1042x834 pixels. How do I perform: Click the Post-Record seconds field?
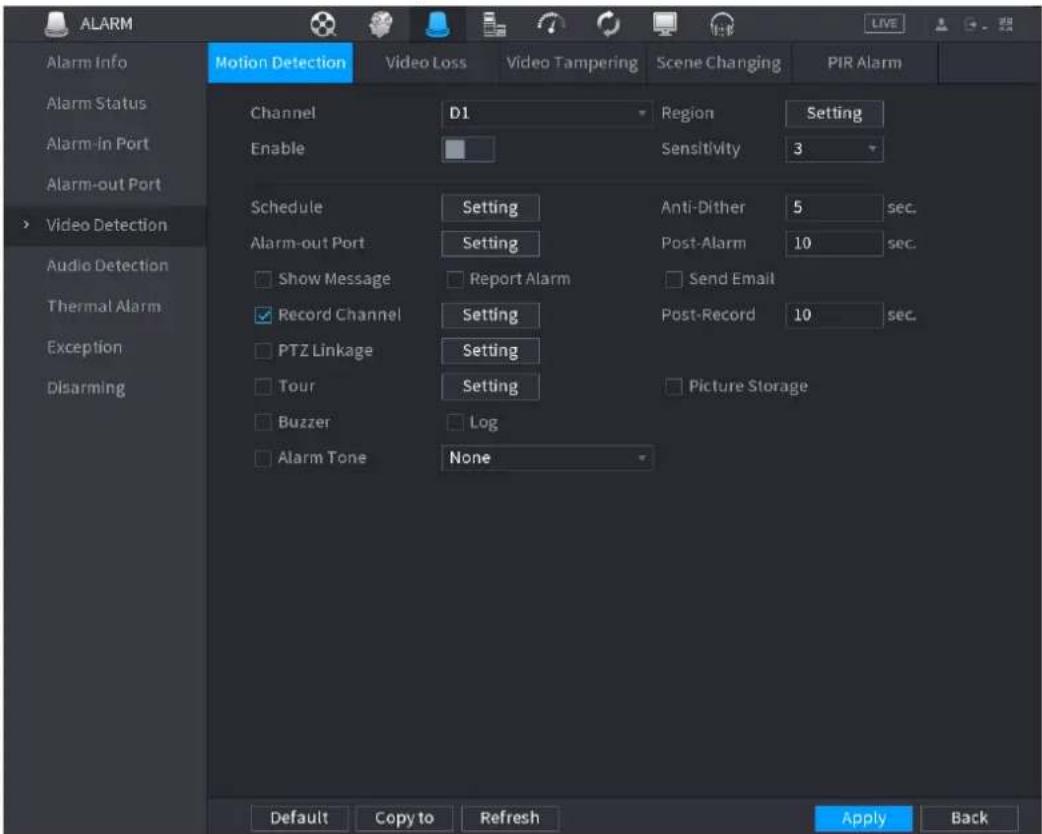point(834,315)
